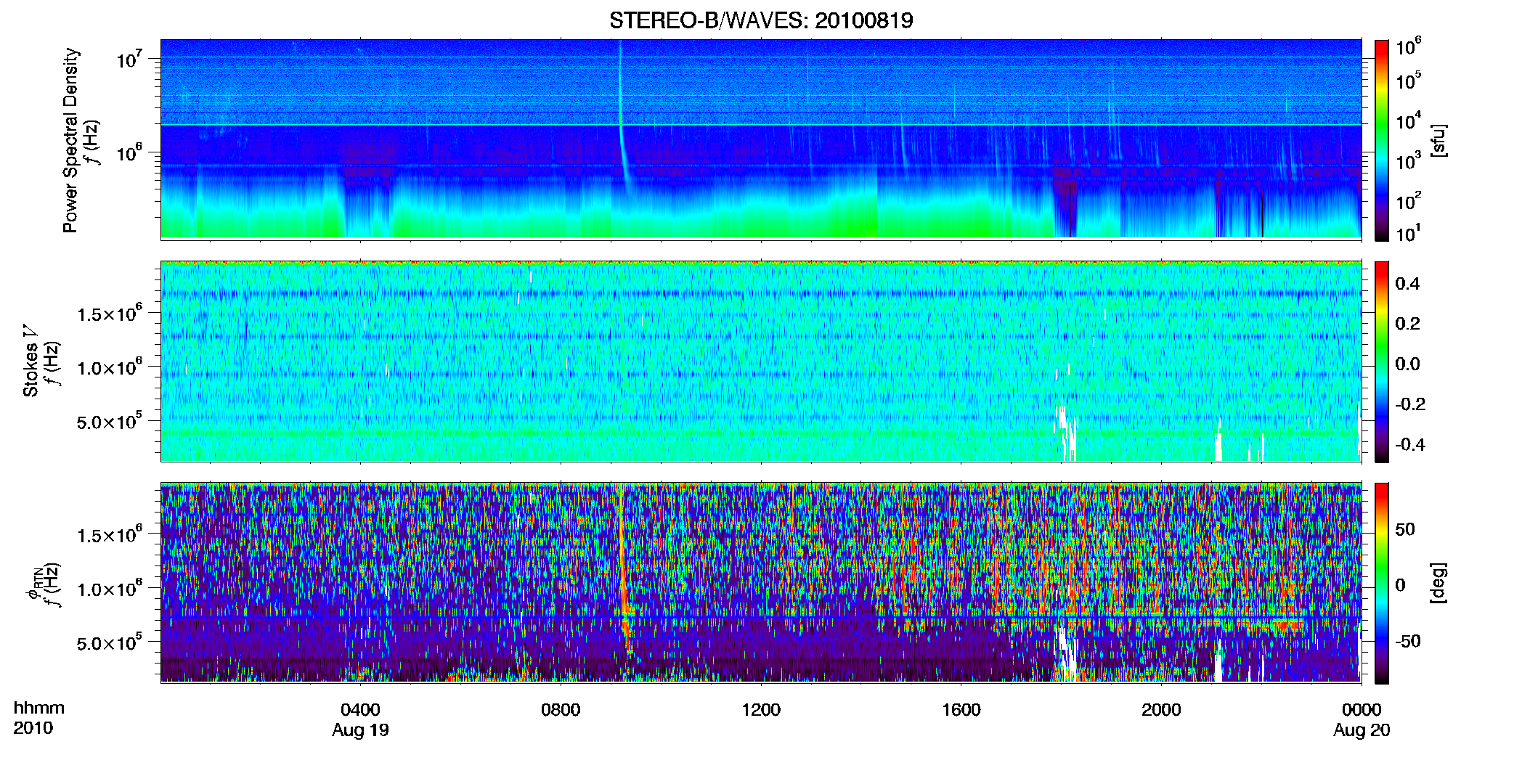This screenshot has width=1522, height=784.
Task: Click the bottom panel's [deg] unit label
Action: coord(1438,583)
